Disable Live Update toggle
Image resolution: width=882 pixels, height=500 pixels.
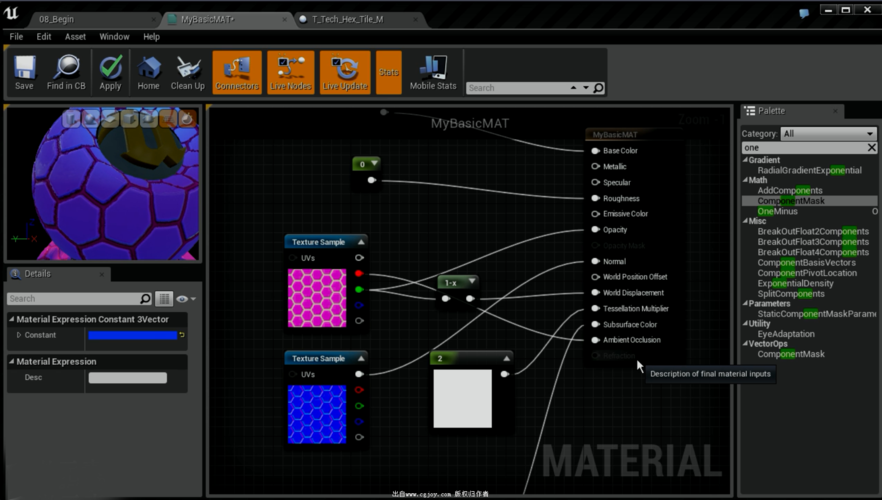coord(345,72)
